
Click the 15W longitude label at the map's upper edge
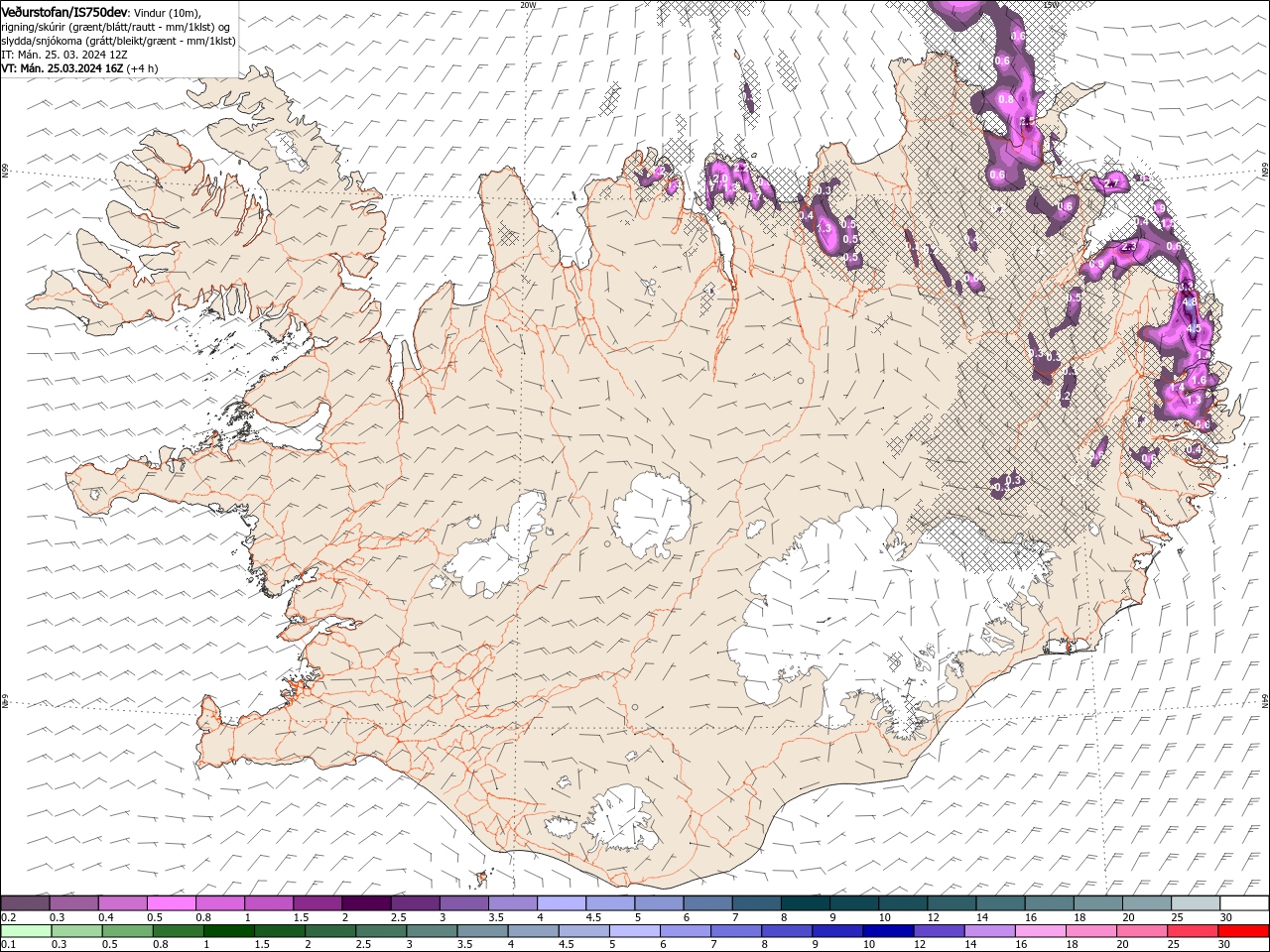1051,4
